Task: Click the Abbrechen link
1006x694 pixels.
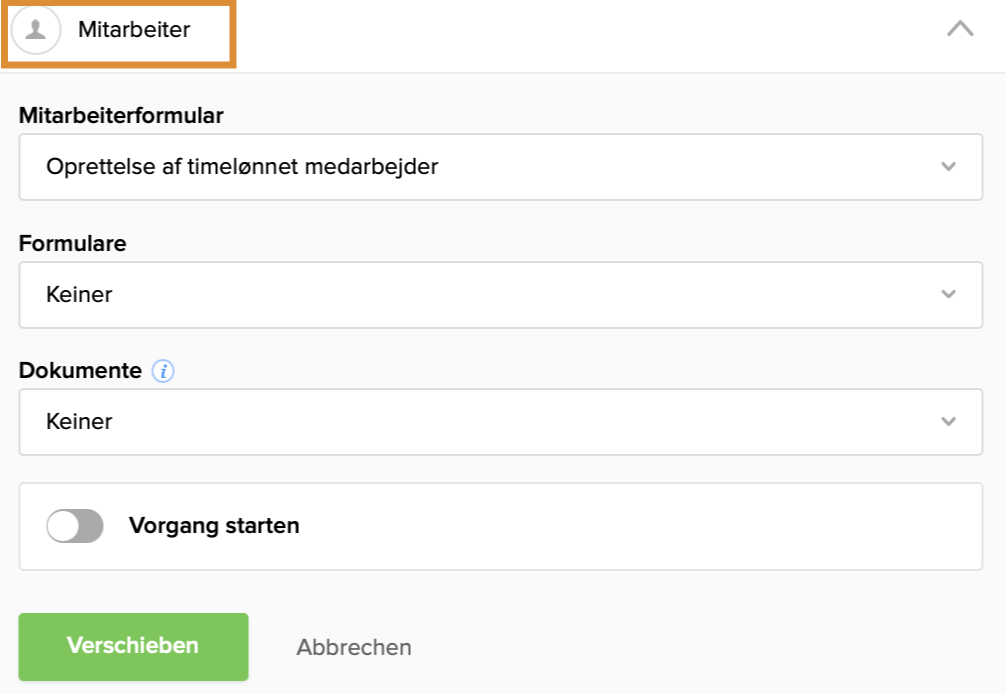Action: (354, 647)
